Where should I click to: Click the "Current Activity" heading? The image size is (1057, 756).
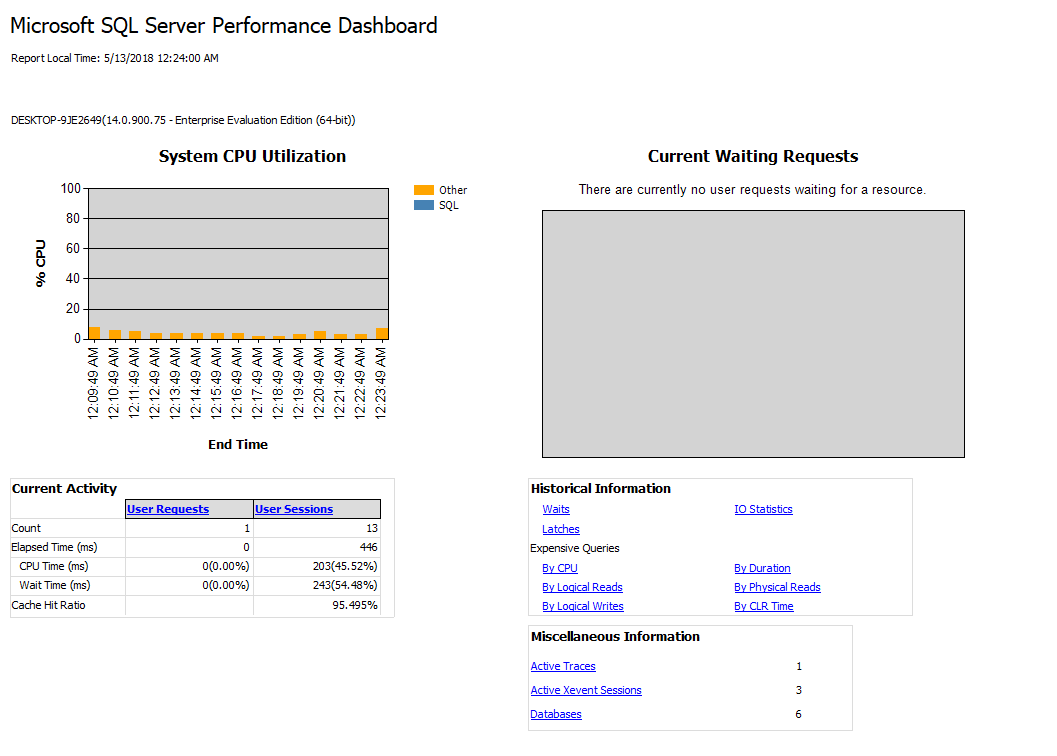[64, 489]
